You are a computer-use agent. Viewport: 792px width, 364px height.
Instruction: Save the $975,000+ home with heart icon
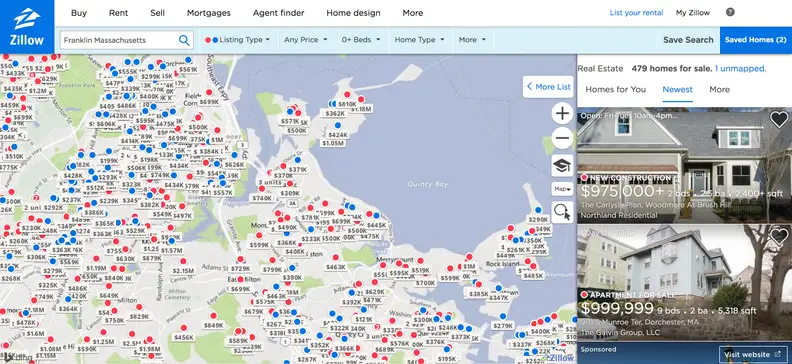point(779,120)
